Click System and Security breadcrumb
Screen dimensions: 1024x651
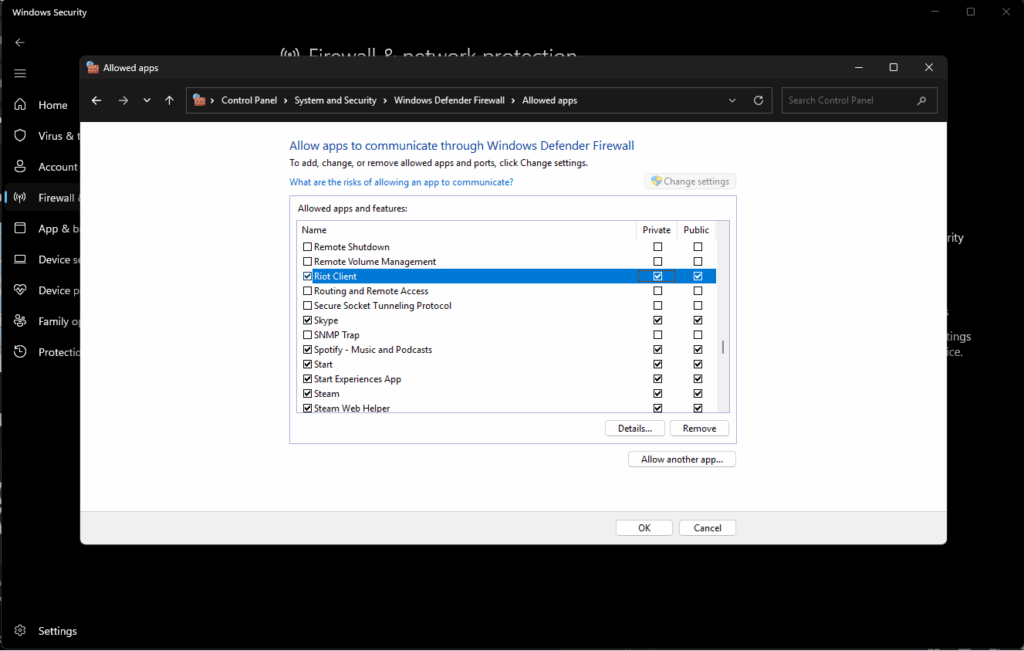coord(335,101)
